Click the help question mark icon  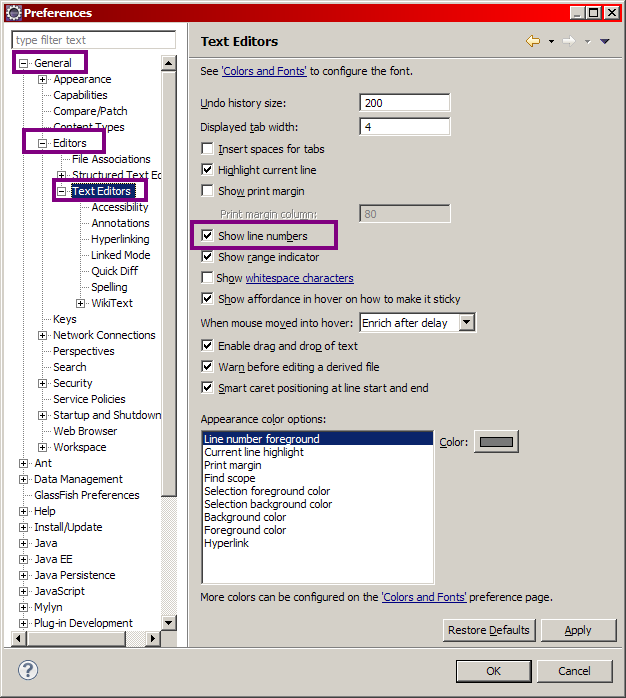(27, 670)
